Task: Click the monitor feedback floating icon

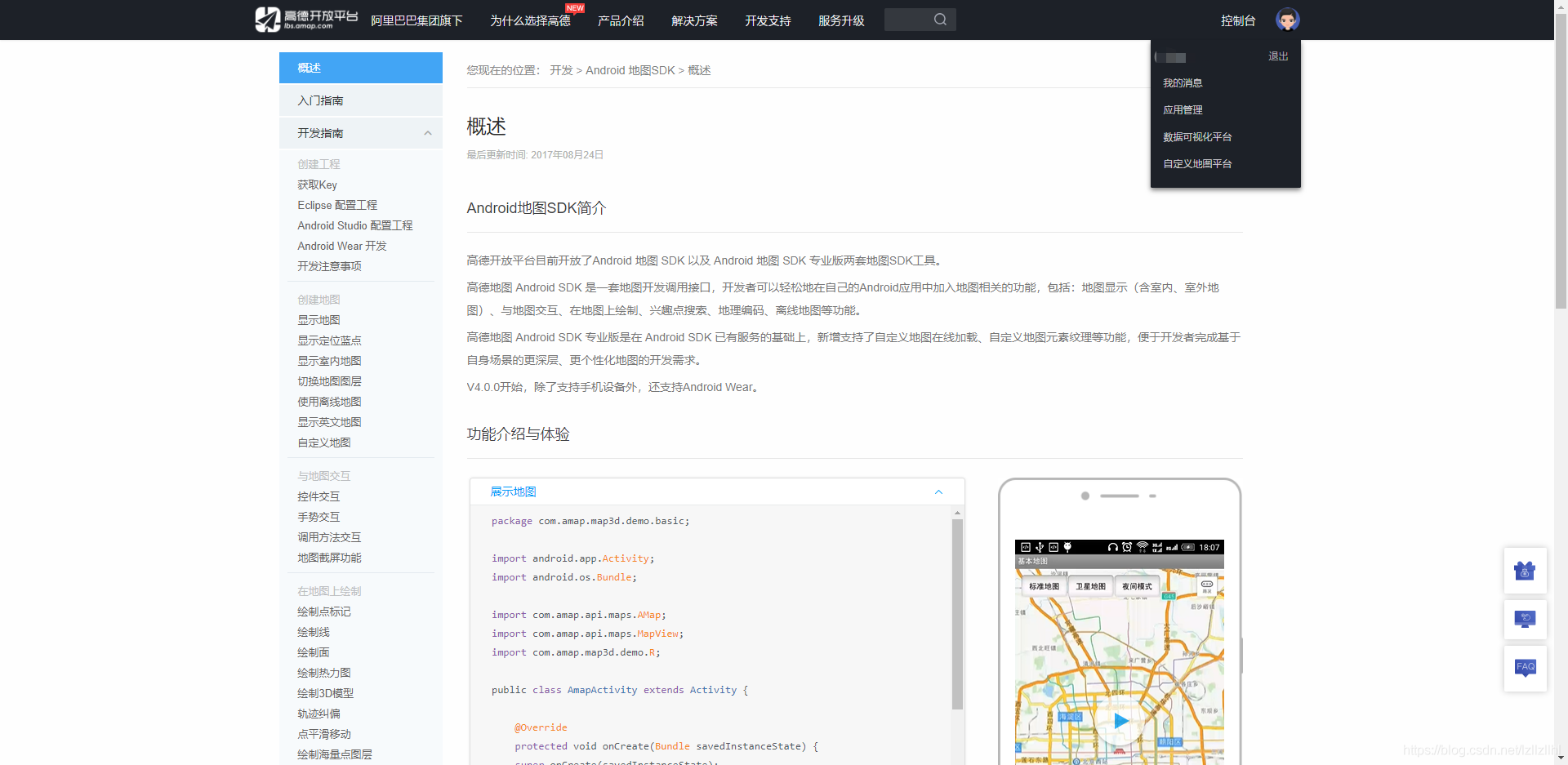Action: pyautogui.click(x=1525, y=619)
